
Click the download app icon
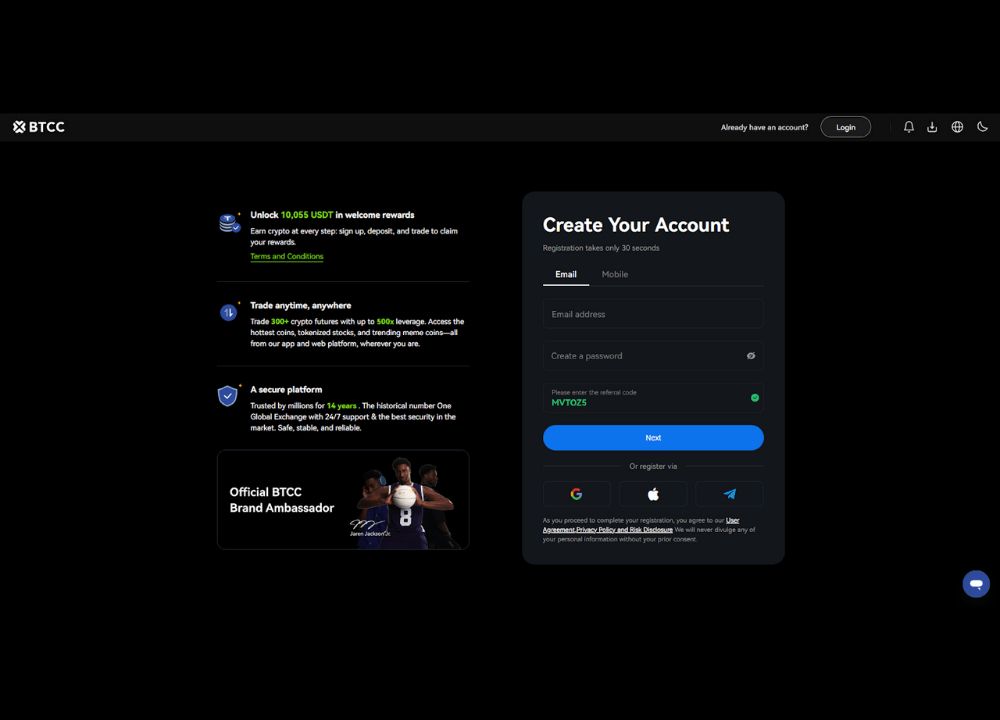(x=932, y=127)
